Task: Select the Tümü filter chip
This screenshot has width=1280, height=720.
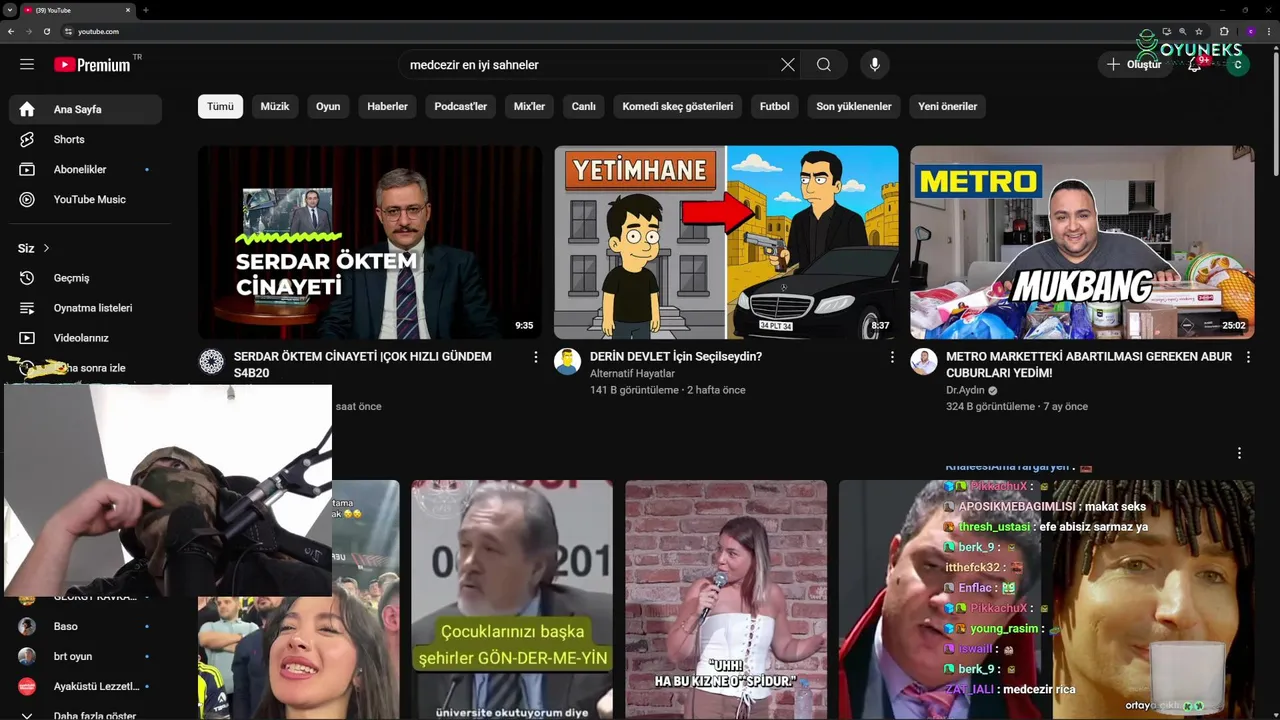Action: tap(220, 106)
